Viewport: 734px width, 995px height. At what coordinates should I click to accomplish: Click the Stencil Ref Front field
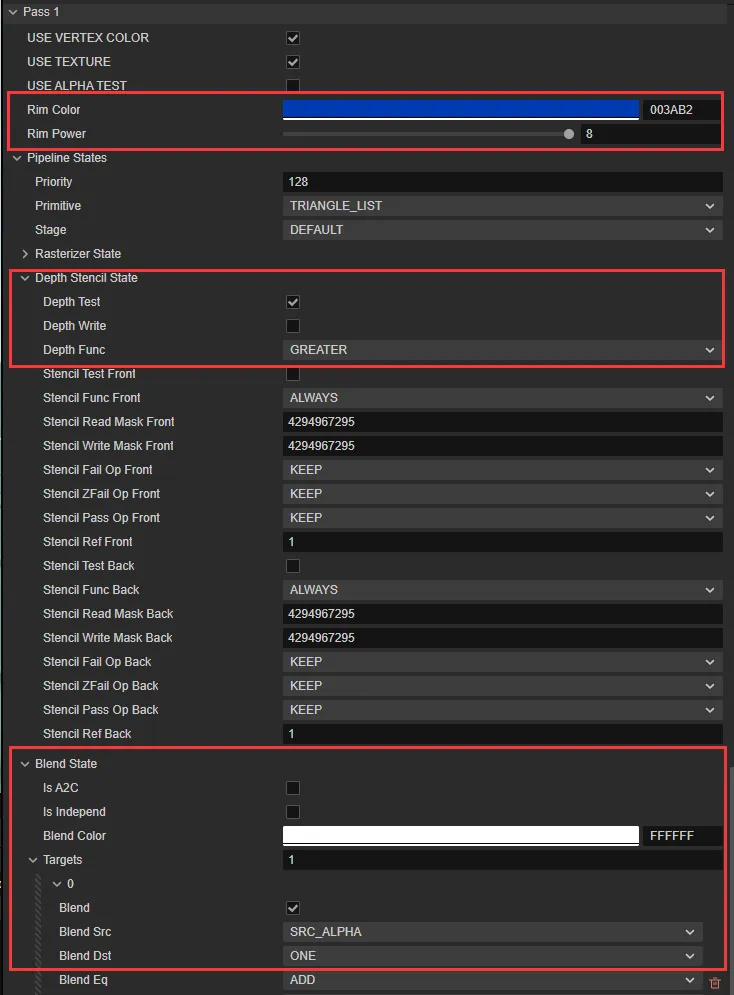pos(502,542)
